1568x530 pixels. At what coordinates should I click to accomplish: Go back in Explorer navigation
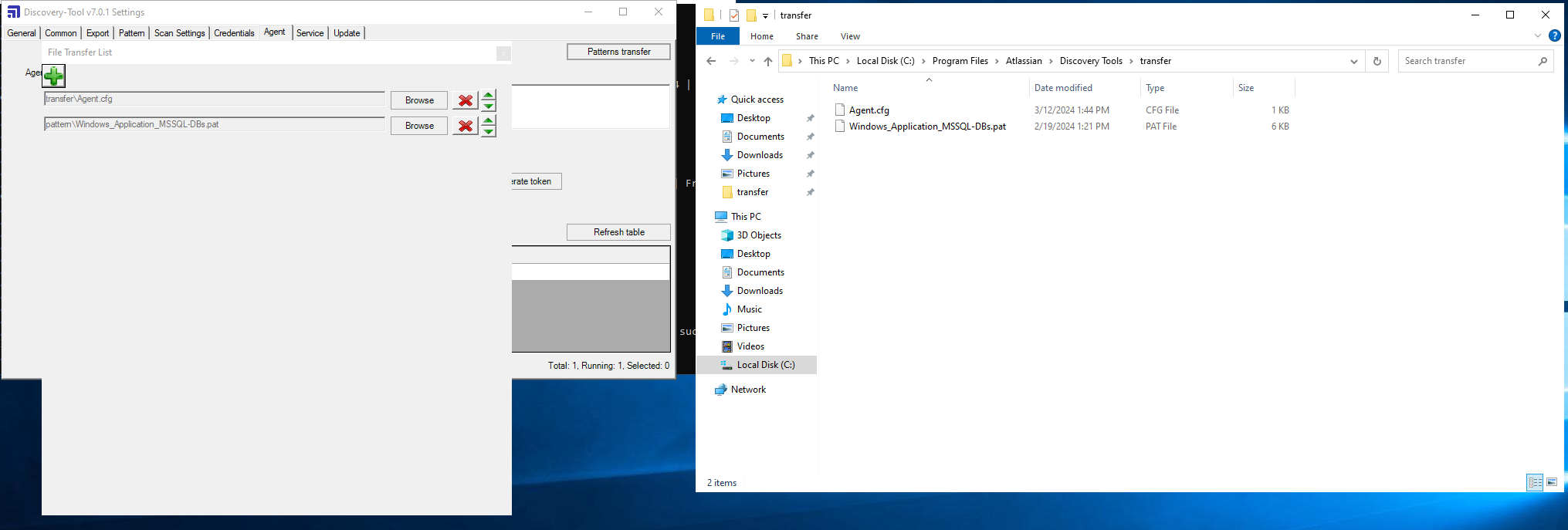point(711,61)
